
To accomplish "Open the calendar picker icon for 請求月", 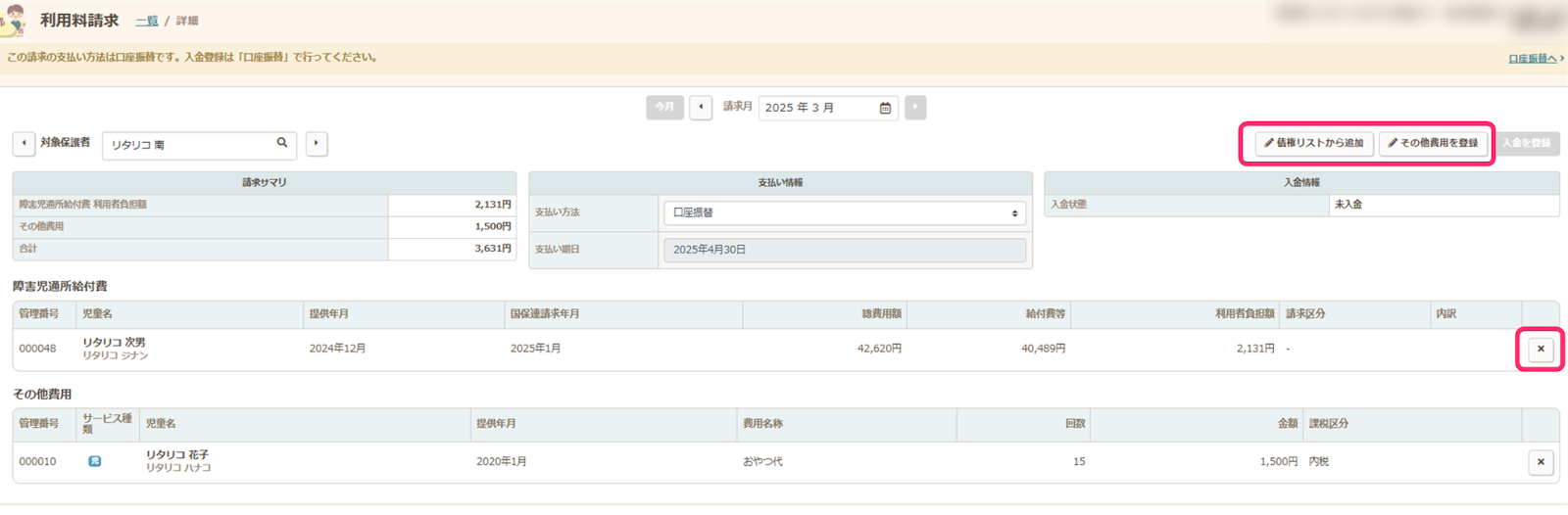I will pos(885,108).
